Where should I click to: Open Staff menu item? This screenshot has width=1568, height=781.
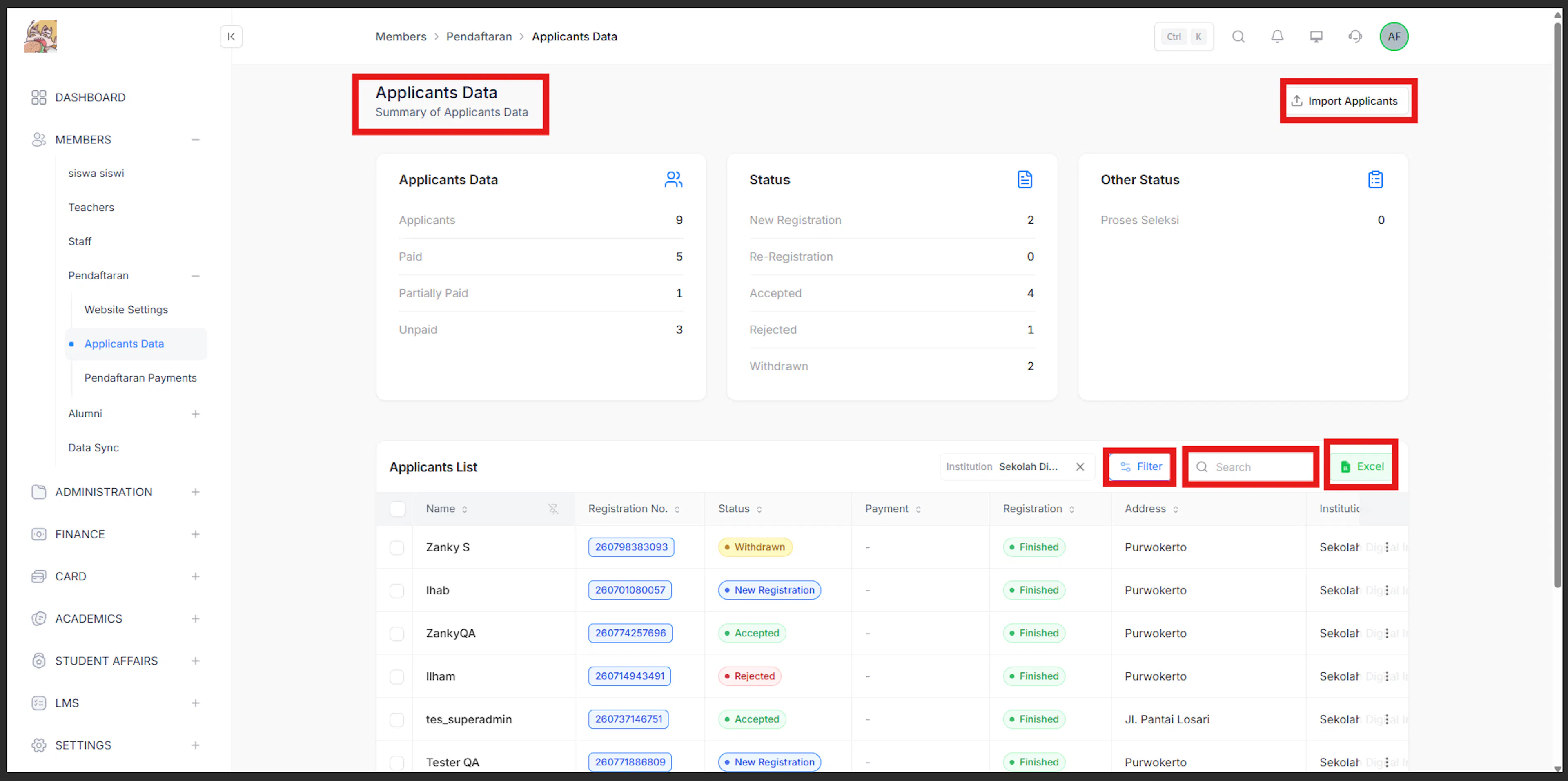click(x=80, y=241)
